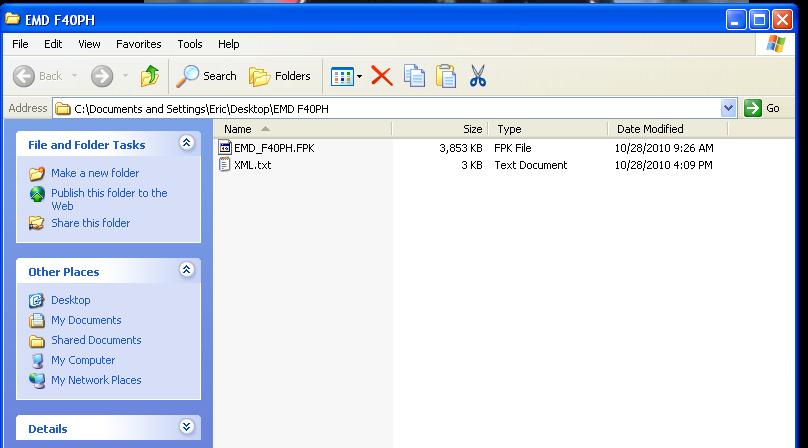The width and height of the screenshot is (808, 448).
Task: Click the My Network Places icon
Action: [x=37, y=380]
